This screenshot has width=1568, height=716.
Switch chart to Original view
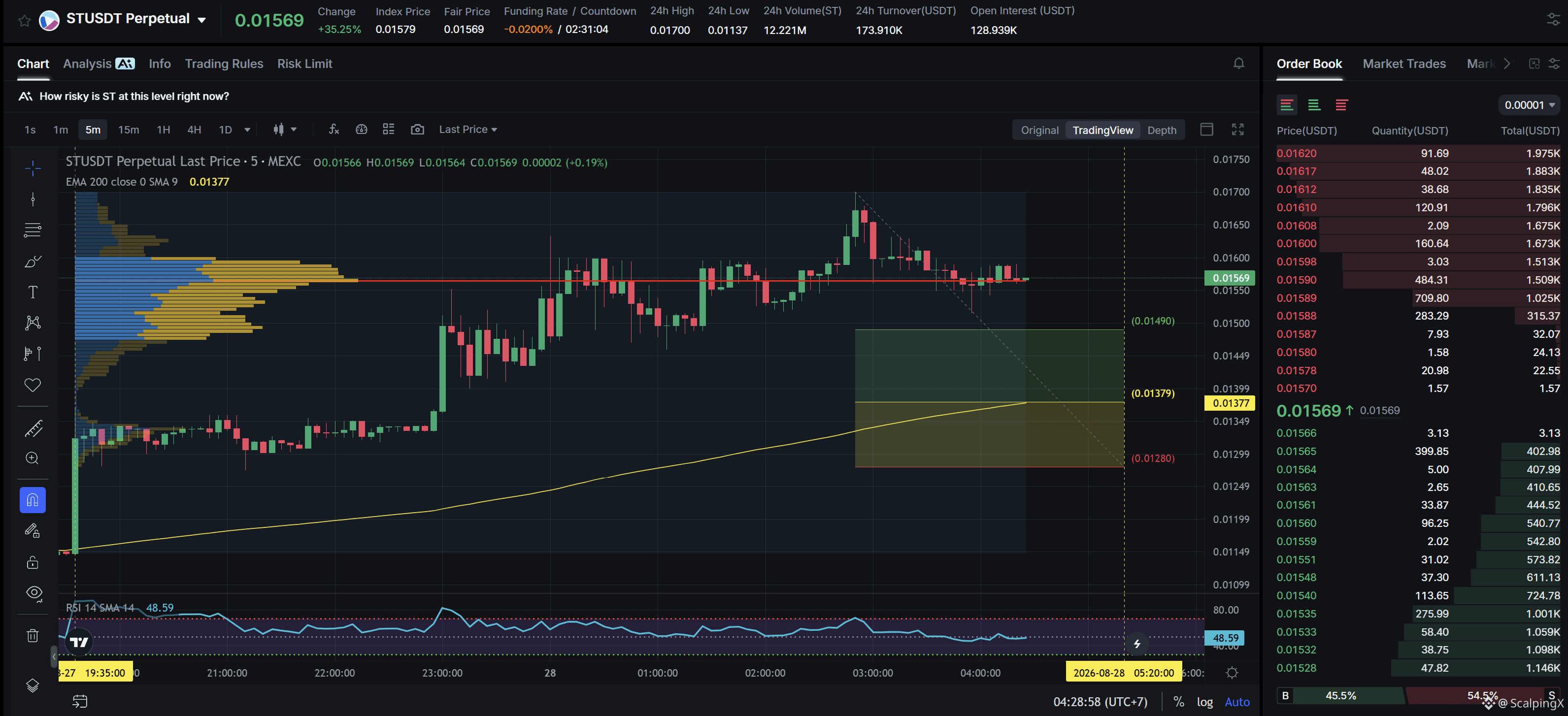[1039, 130]
